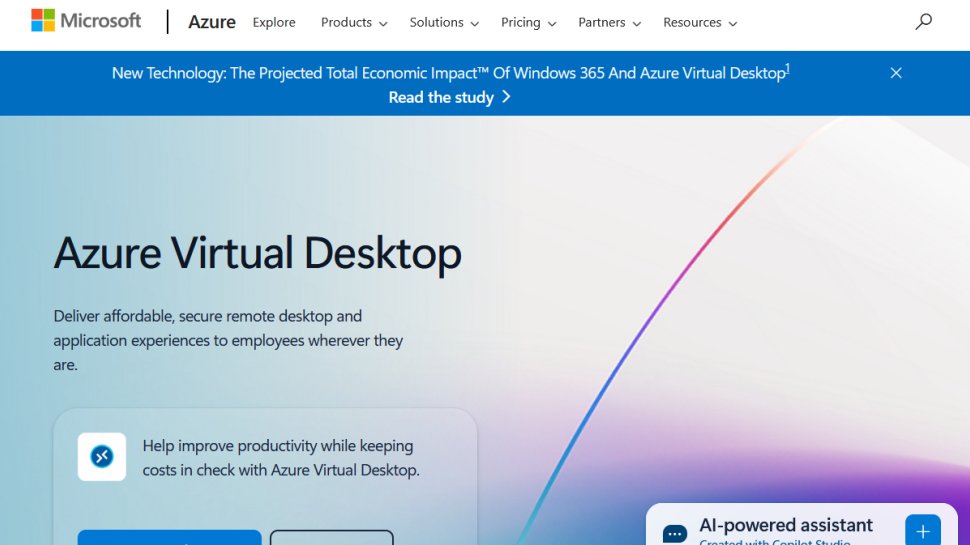
Task: Expand the AI-powered assistant with plus button
Action: 923,531
